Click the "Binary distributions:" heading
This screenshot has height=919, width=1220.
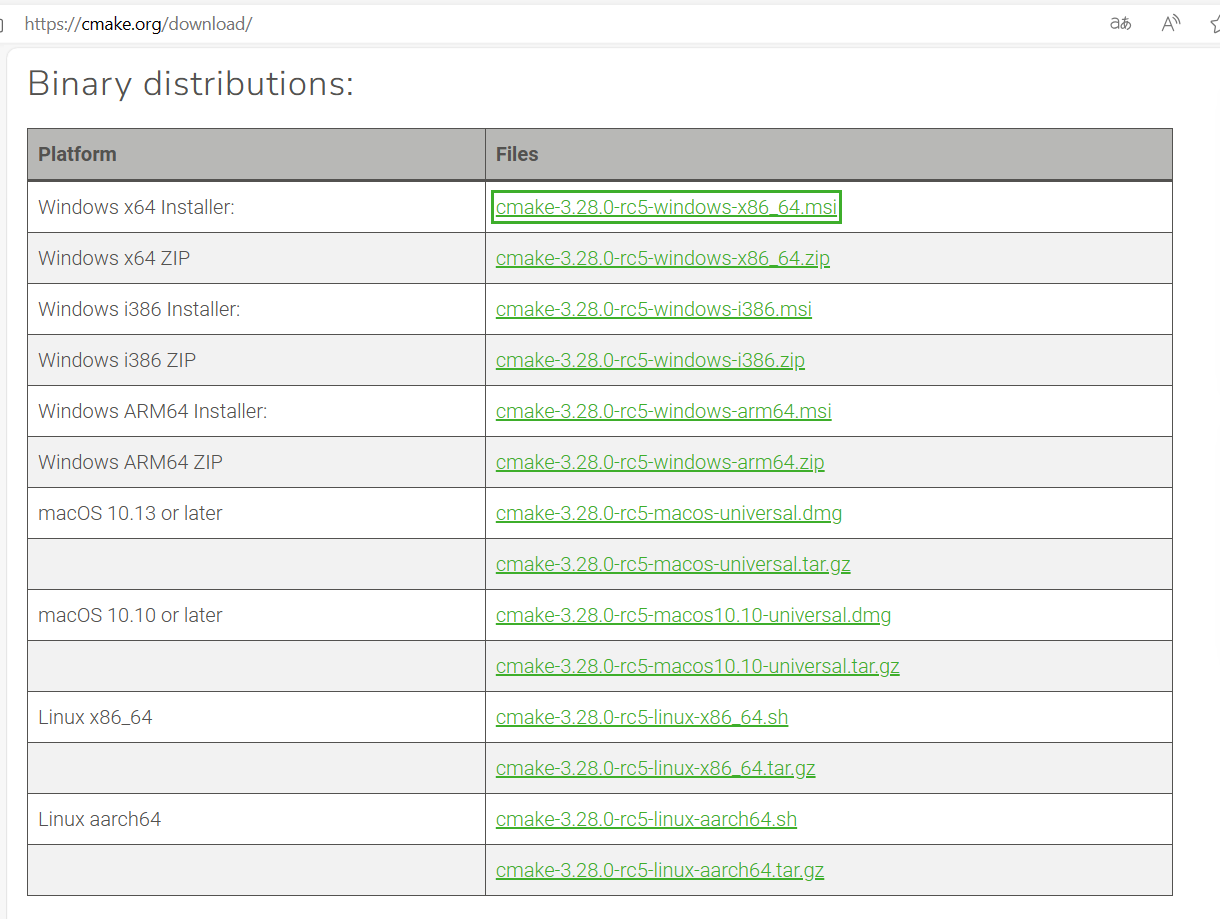190,84
